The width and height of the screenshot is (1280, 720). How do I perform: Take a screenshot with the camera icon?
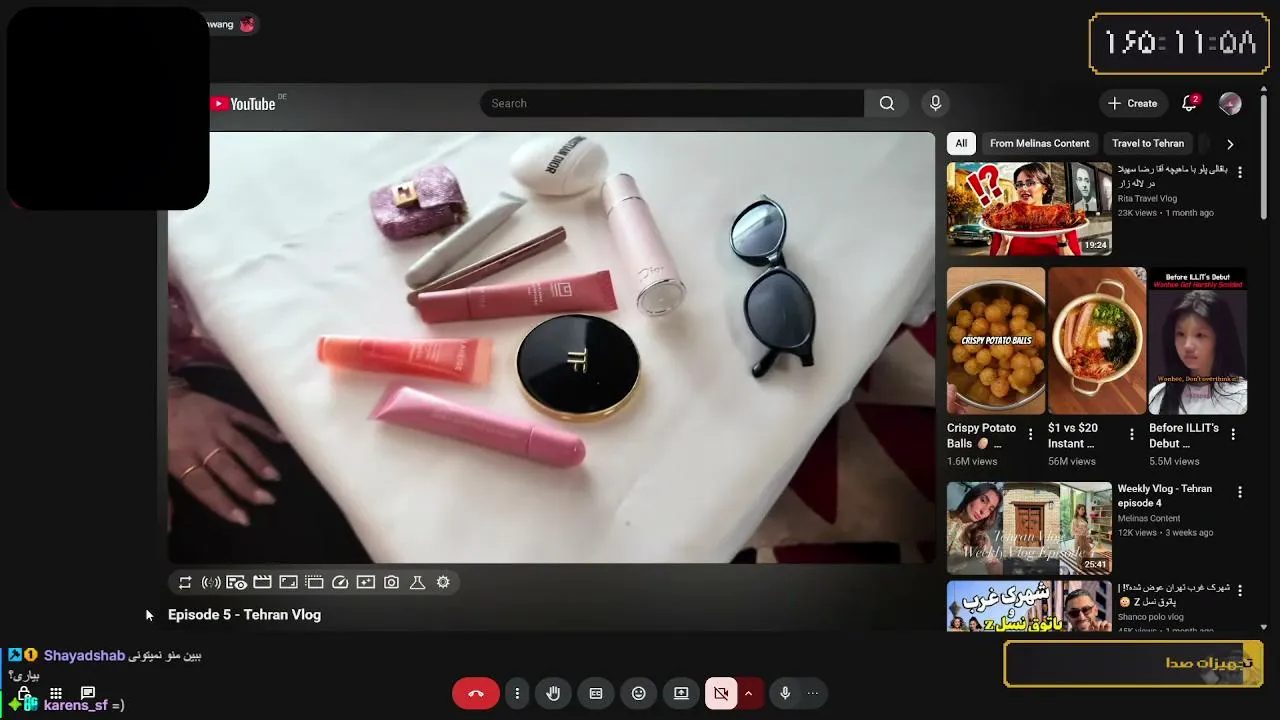[392, 582]
